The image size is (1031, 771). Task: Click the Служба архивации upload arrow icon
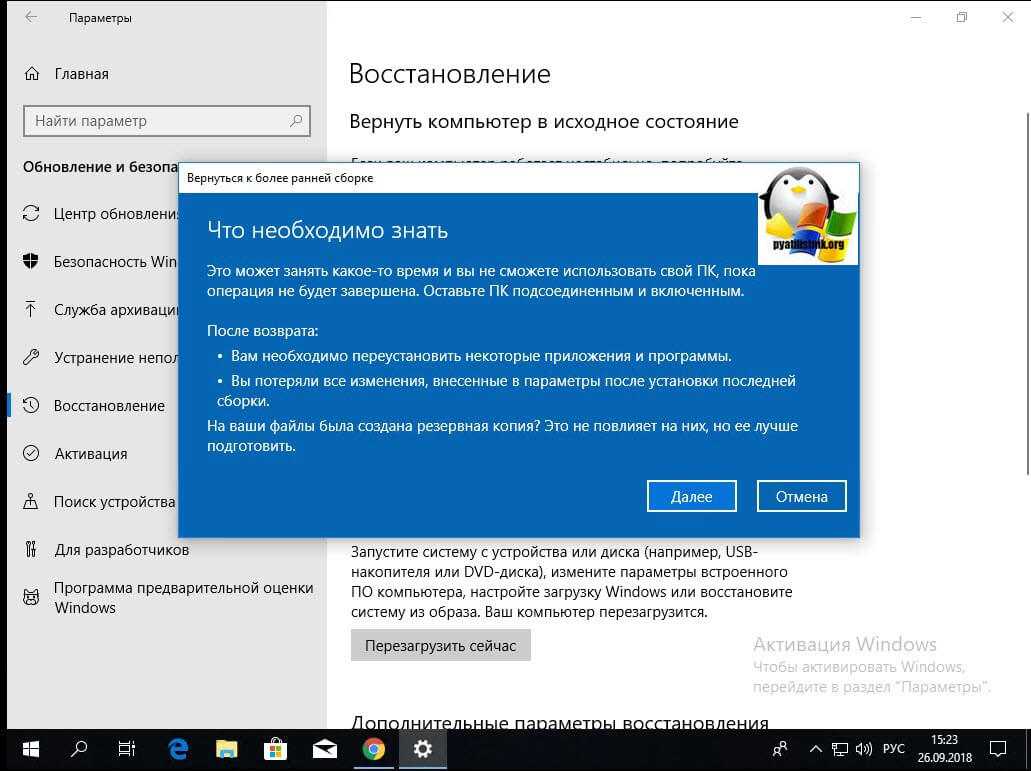[x=31, y=309]
